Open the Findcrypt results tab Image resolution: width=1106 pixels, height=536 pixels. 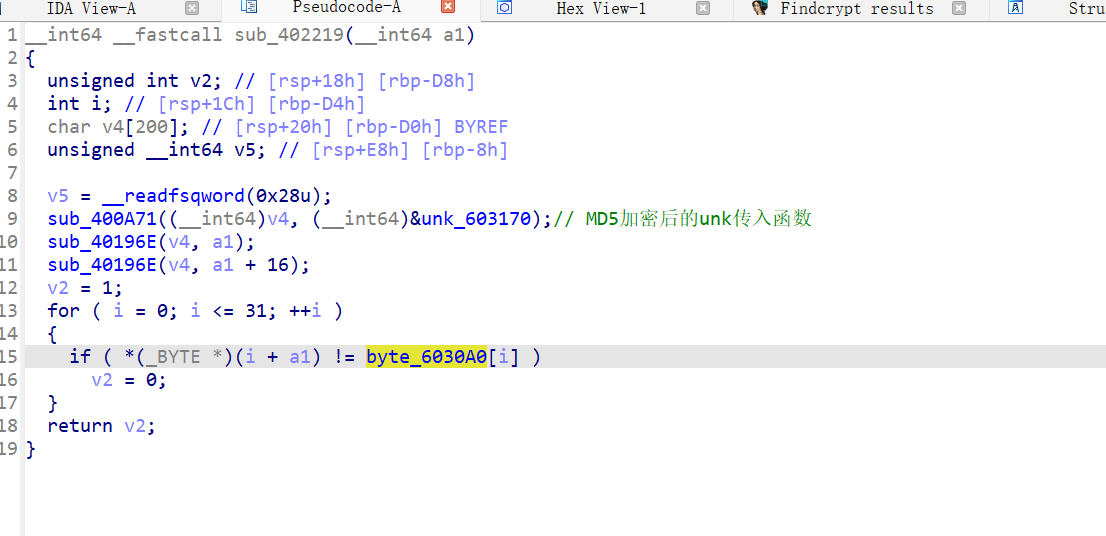(x=857, y=9)
